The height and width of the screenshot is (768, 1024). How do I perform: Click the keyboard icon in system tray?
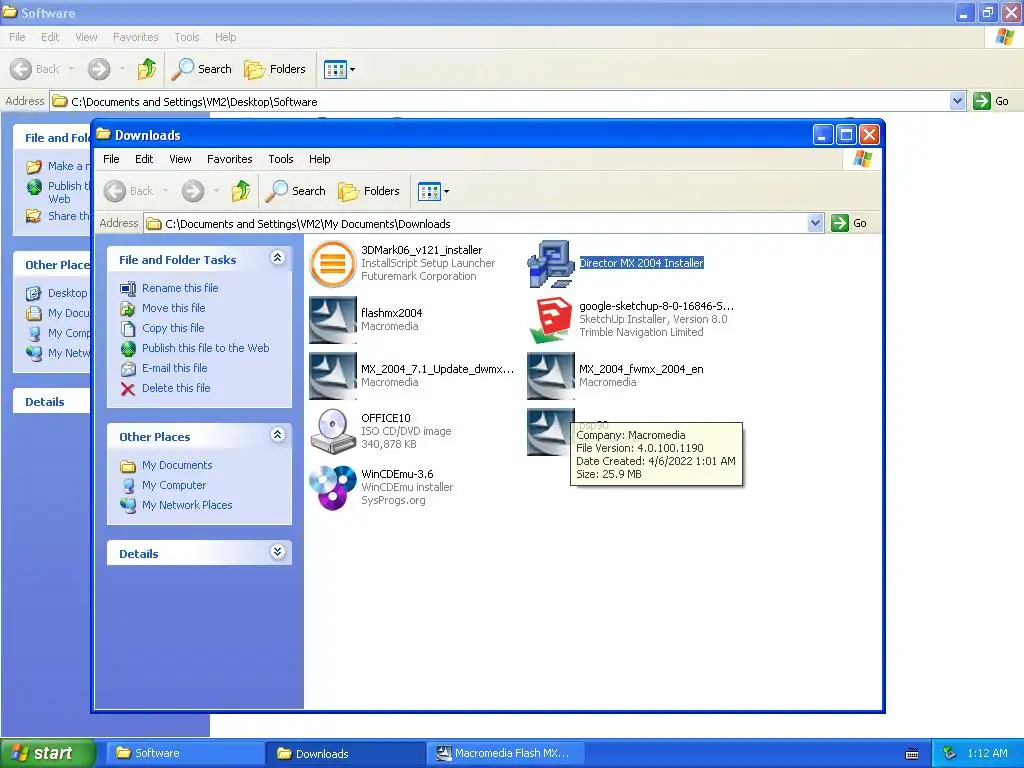coord(912,754)
